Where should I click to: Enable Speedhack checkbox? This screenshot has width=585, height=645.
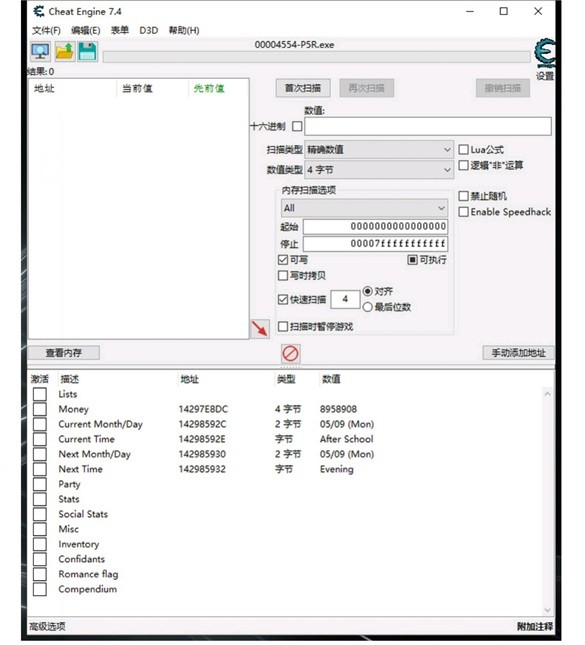pyautogui.click(x=463, y=212)
